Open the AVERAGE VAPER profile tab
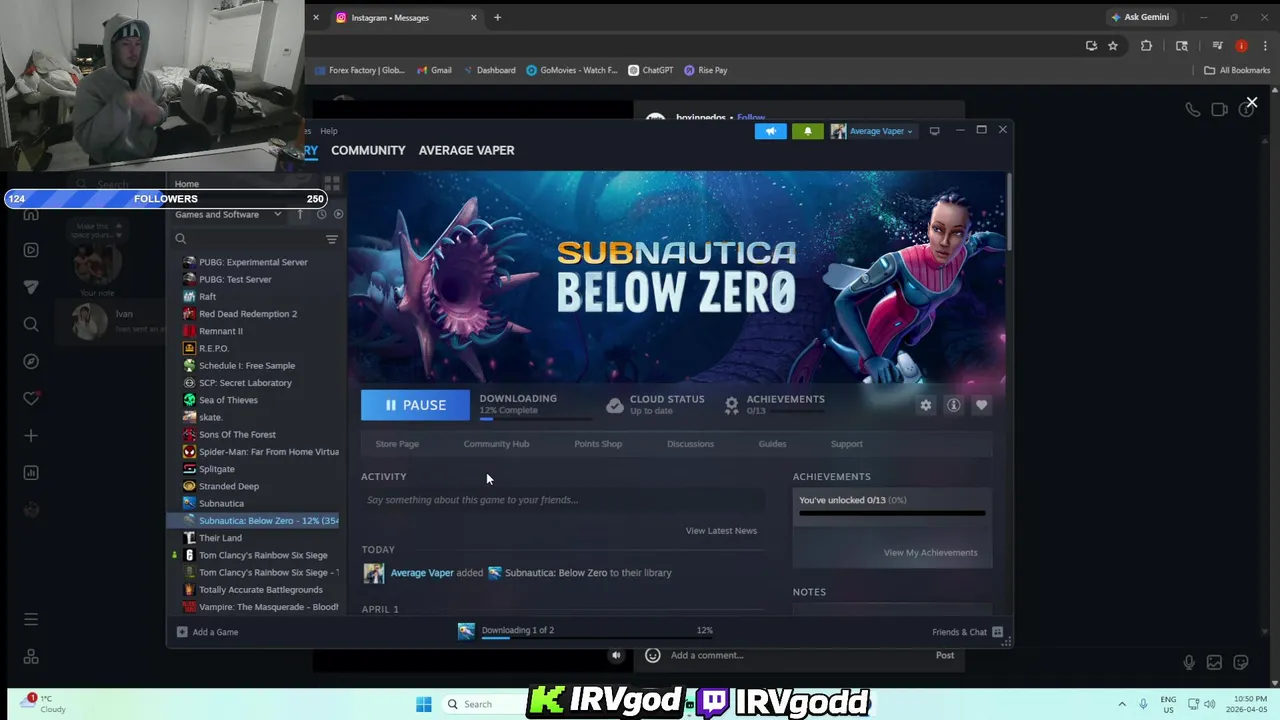 pyautogui.click(x=466, y=150)
